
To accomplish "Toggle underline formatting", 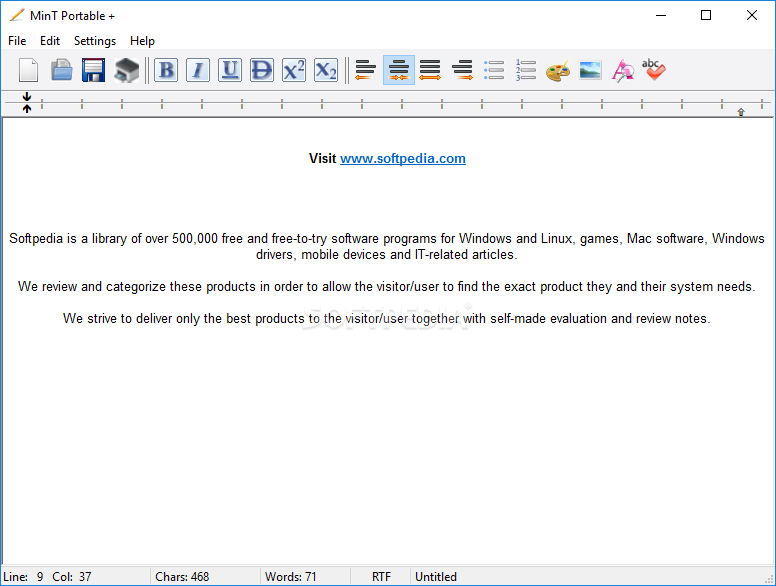I will (x=230, y=70).
